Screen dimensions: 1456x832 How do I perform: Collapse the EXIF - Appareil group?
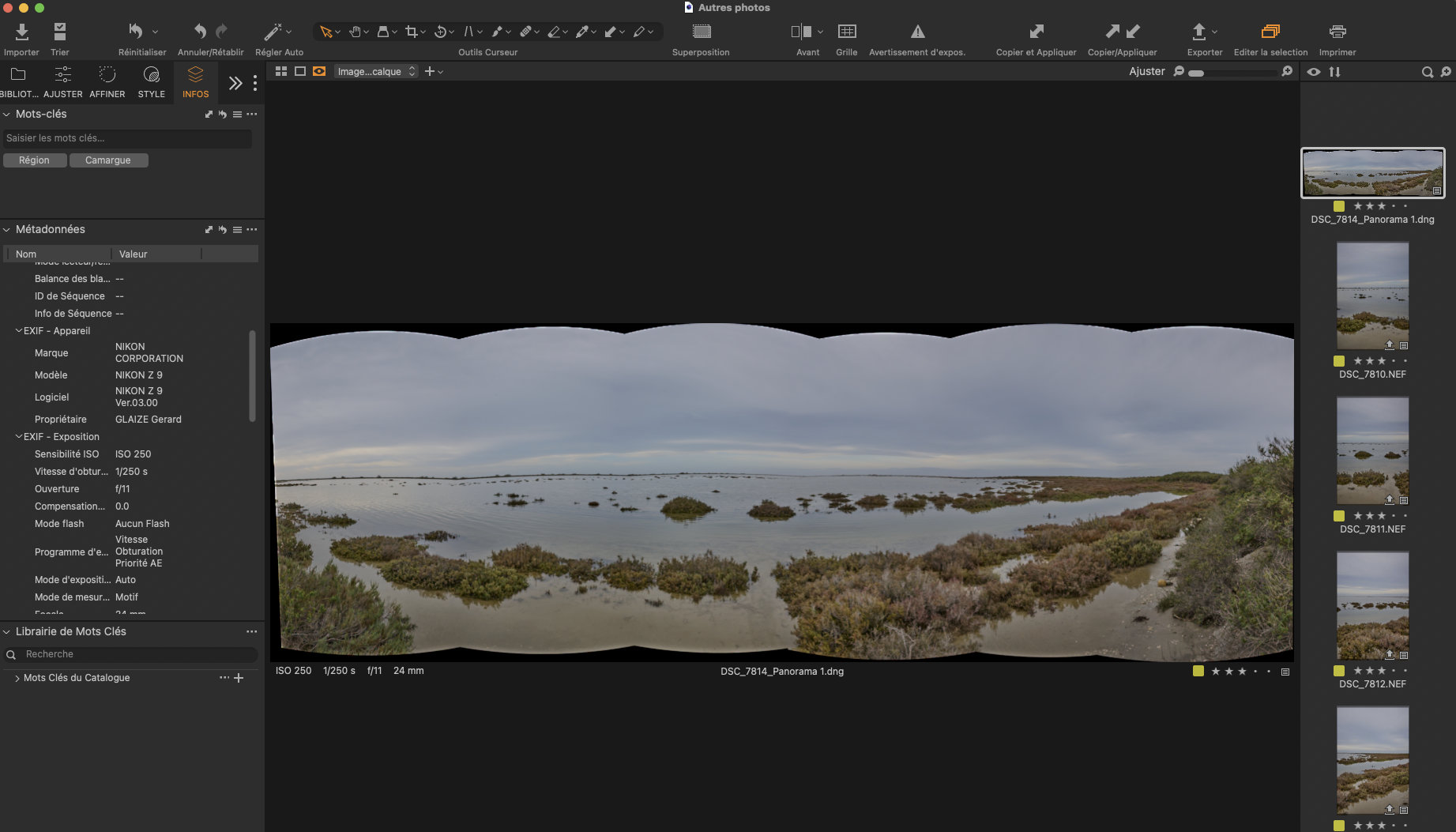click(x=18, y=331)
